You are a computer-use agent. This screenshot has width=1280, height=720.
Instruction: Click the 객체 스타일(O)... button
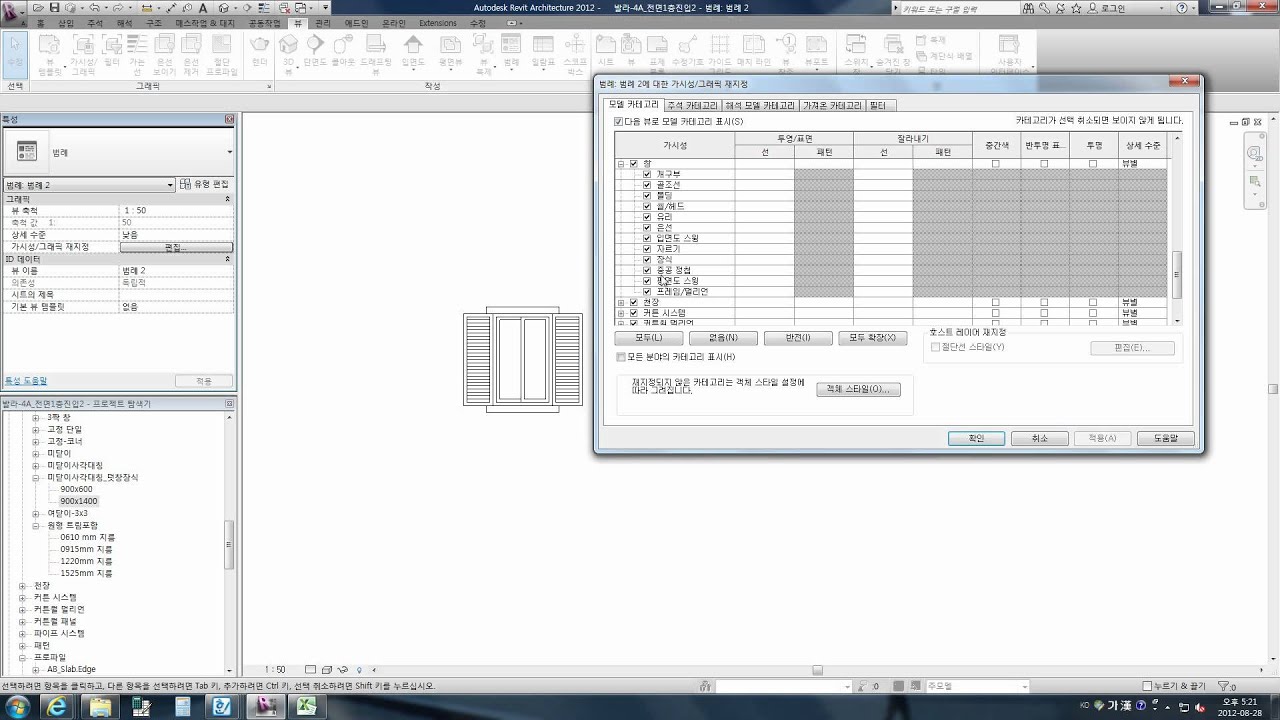coord(859,389)
